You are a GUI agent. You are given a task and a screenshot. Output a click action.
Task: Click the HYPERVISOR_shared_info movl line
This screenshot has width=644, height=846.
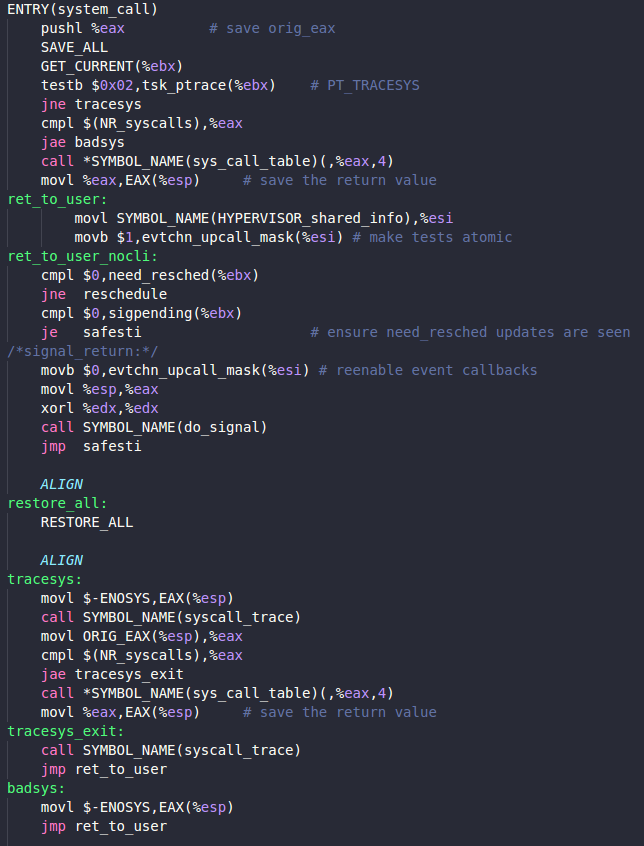tap(264, 219)
